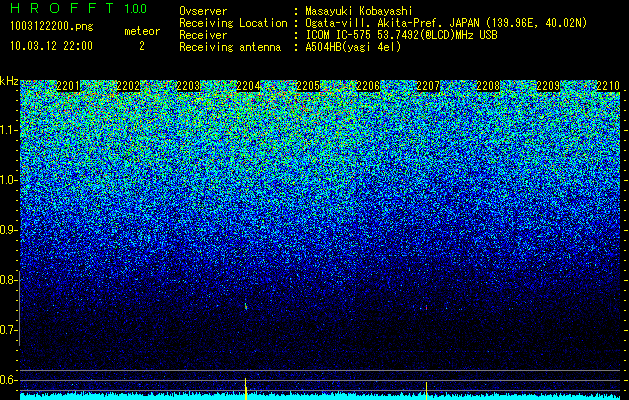
Task: Click the 1.1 kHz axis label
Action: point(8,130)
